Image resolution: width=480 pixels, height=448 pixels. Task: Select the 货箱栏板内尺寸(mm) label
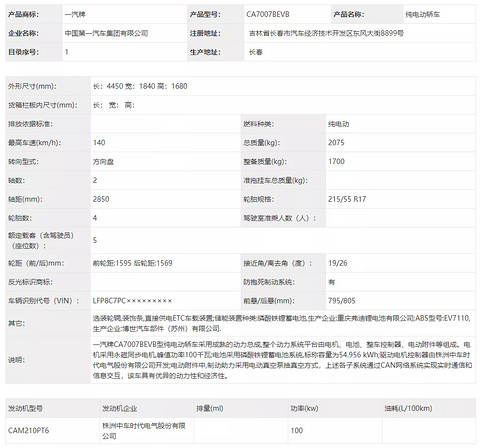click(x=43, y=105)
